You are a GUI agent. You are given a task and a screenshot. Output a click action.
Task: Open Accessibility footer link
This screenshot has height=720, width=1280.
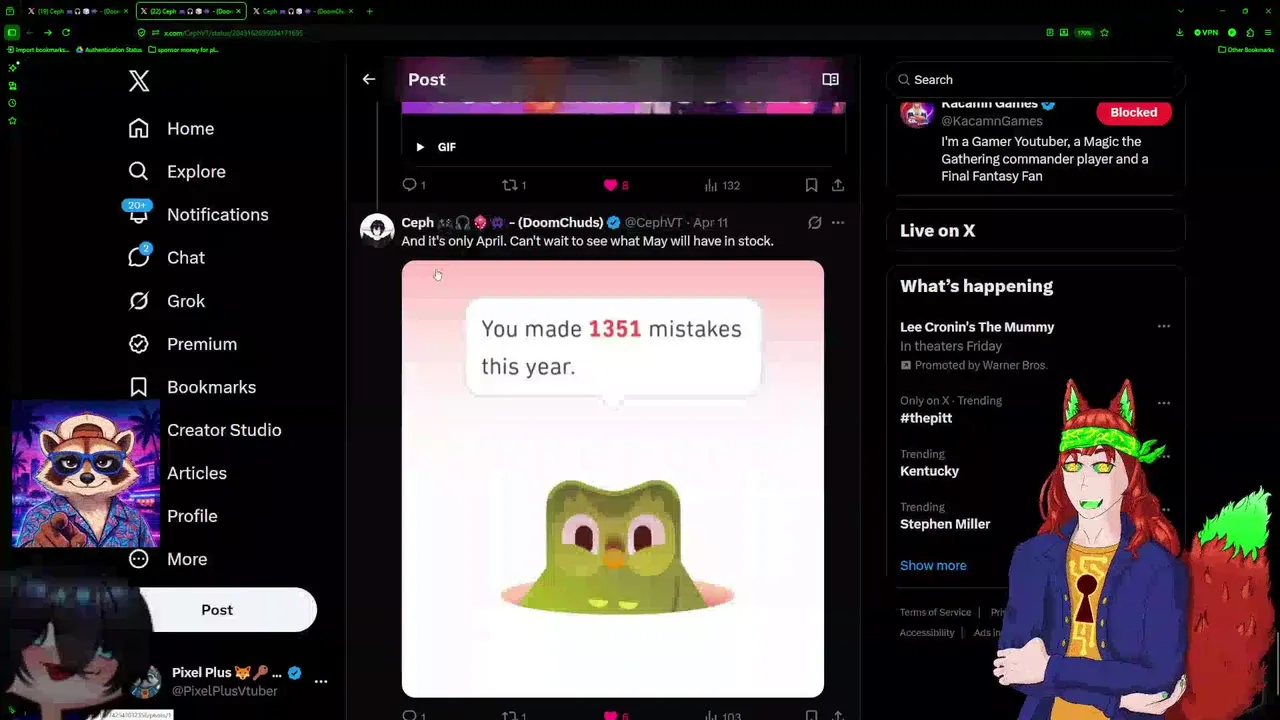[927, 633]
